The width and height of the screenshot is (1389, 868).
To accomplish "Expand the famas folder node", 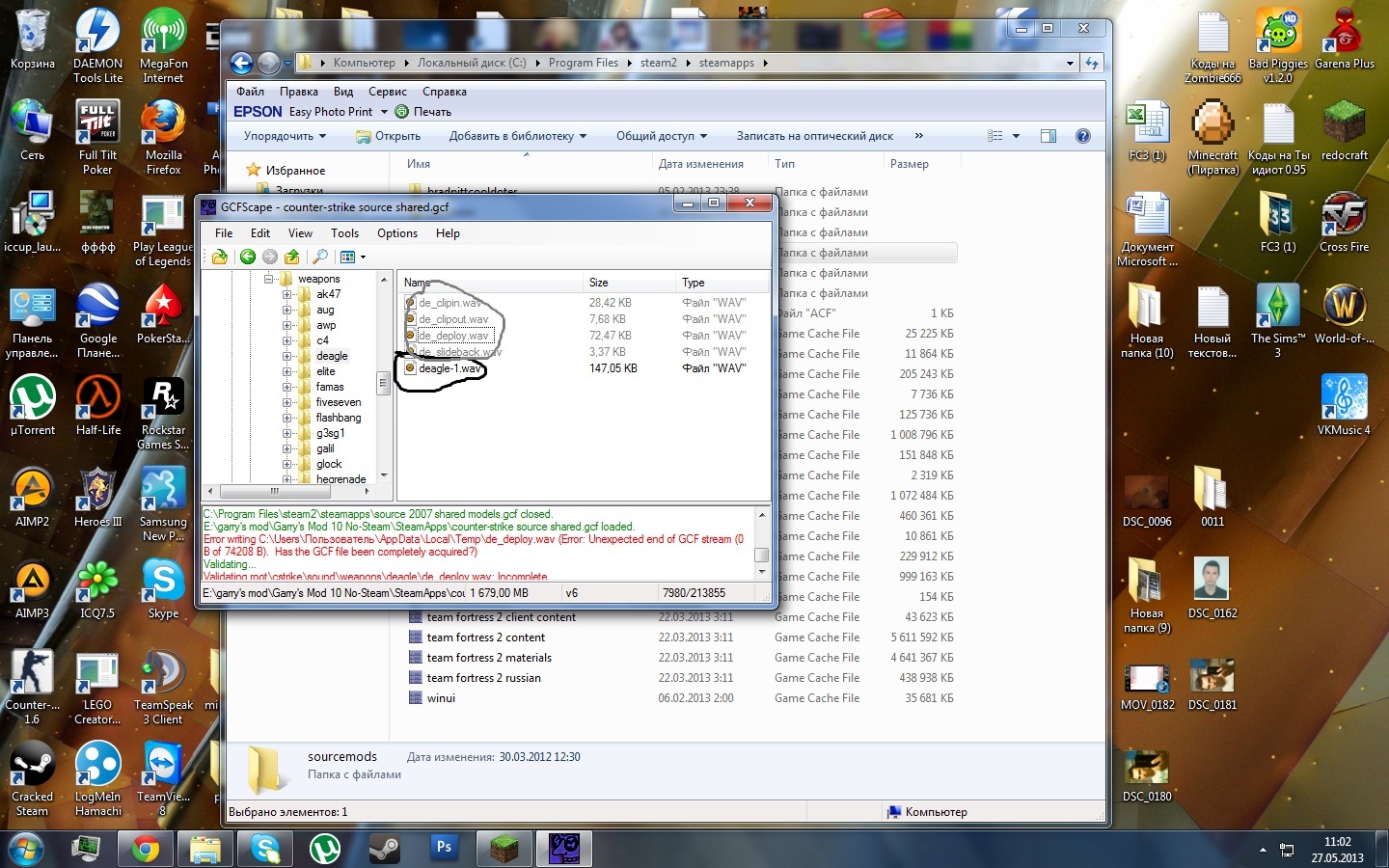I will (x=286, y=387).
